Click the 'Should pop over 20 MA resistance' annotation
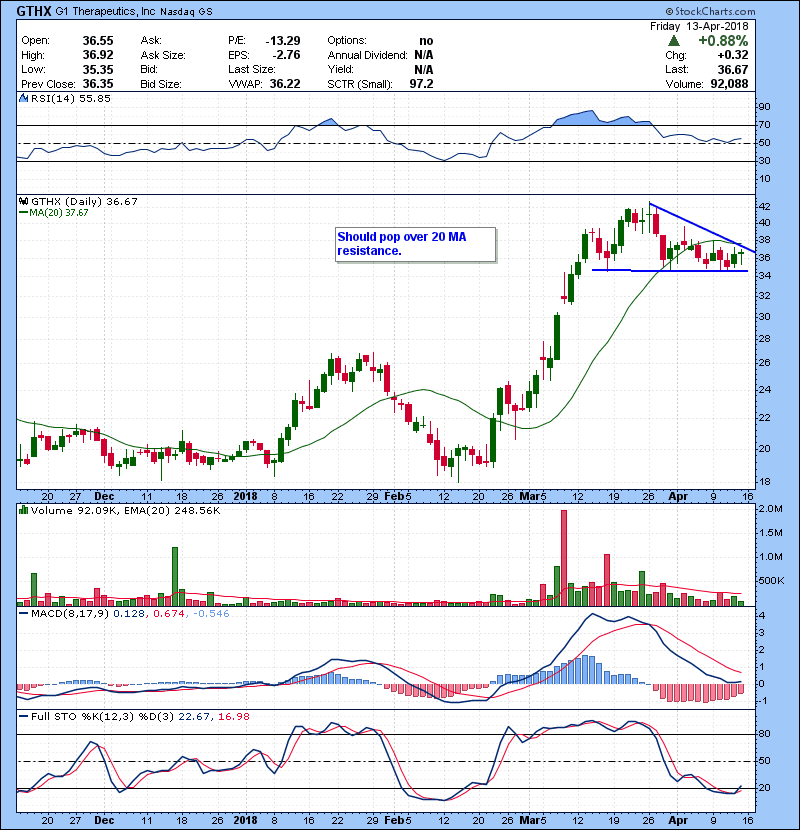 click(416, 244)
